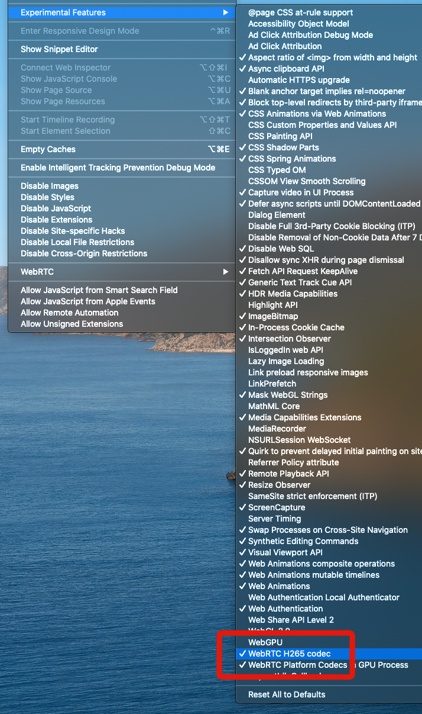
Task: Click Allow Unsigned Extensions
Action: [x=122, y=324]
